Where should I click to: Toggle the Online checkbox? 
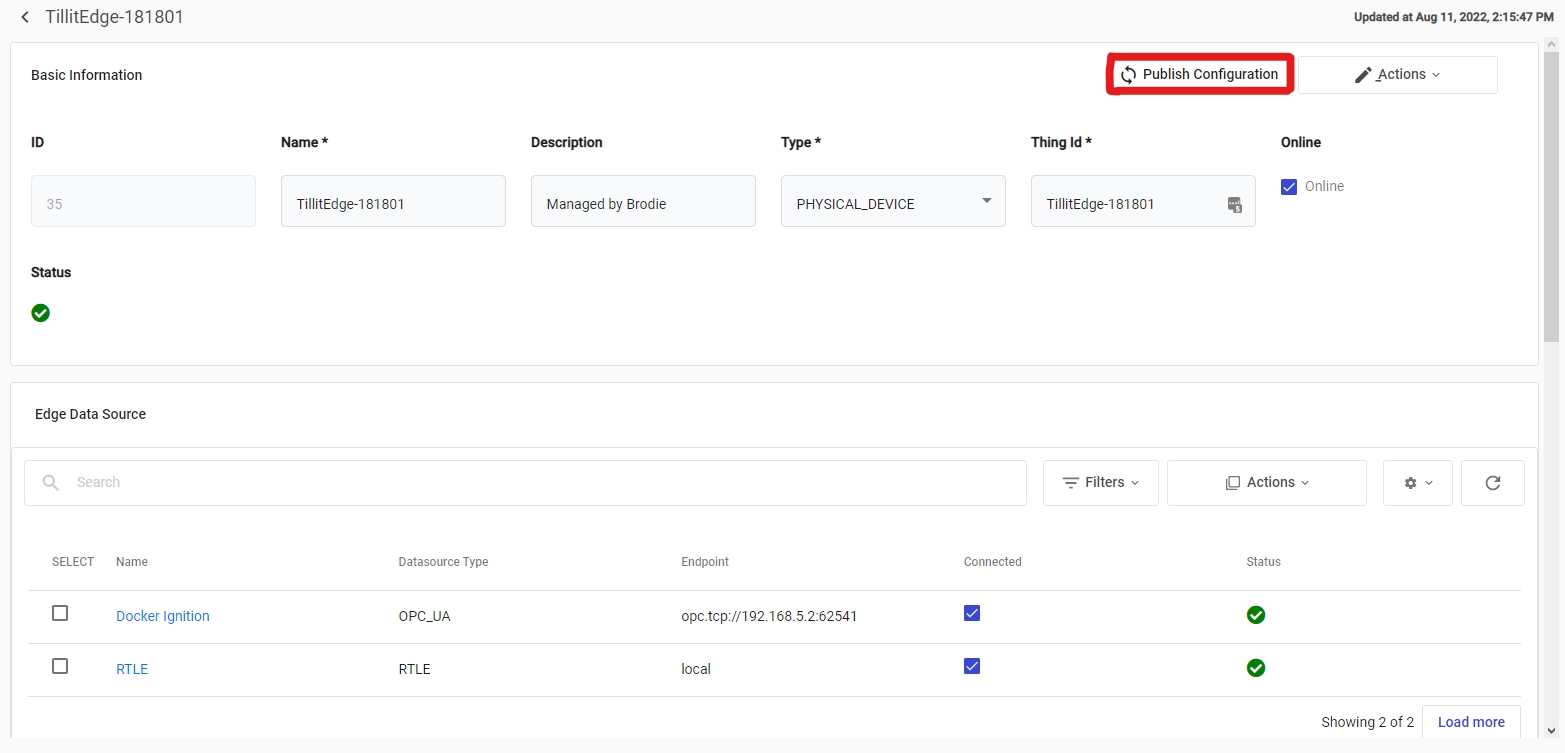[1289, 187]
